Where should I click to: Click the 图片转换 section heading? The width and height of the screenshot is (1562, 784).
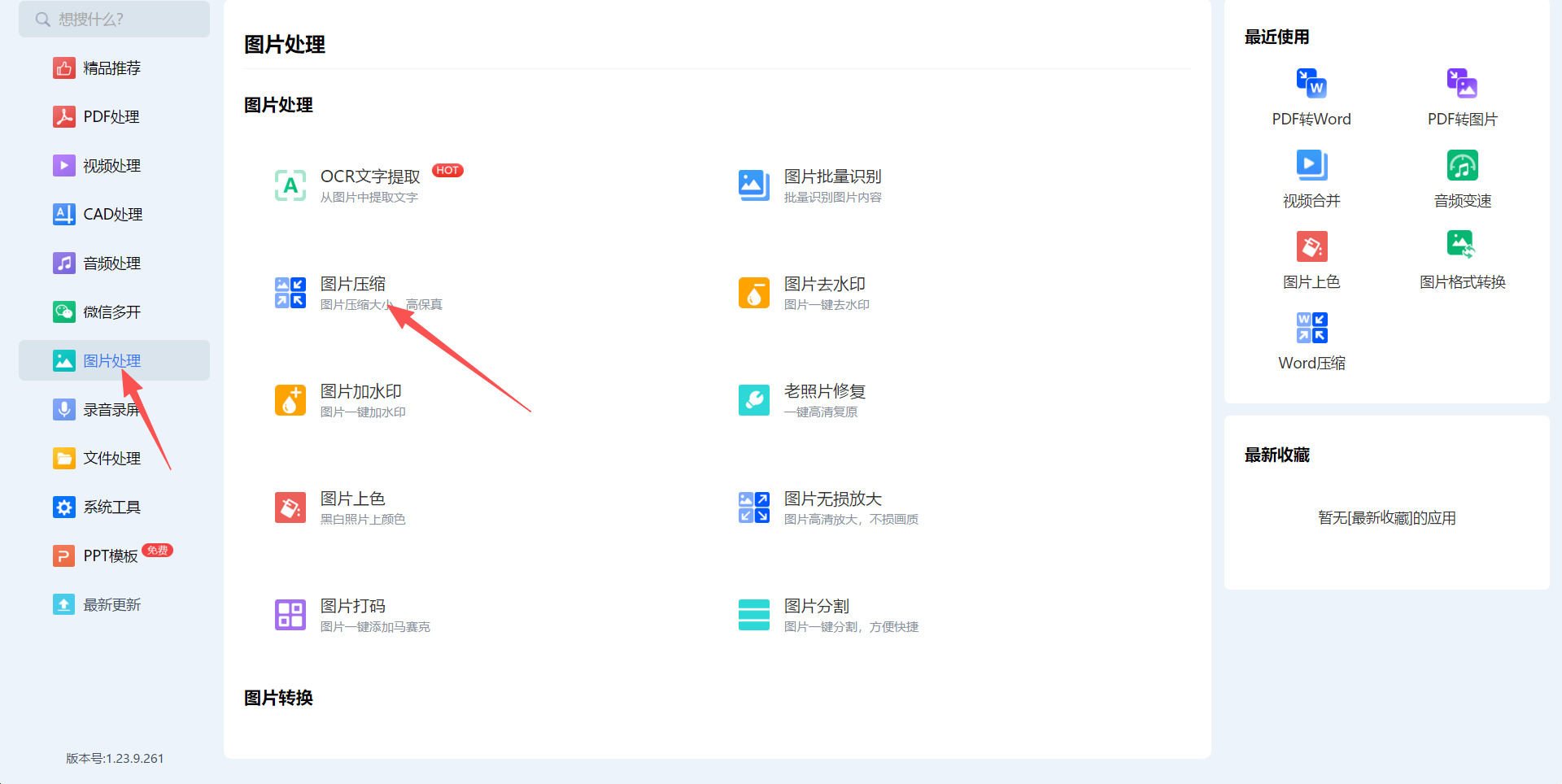click(x=278, y=698)
